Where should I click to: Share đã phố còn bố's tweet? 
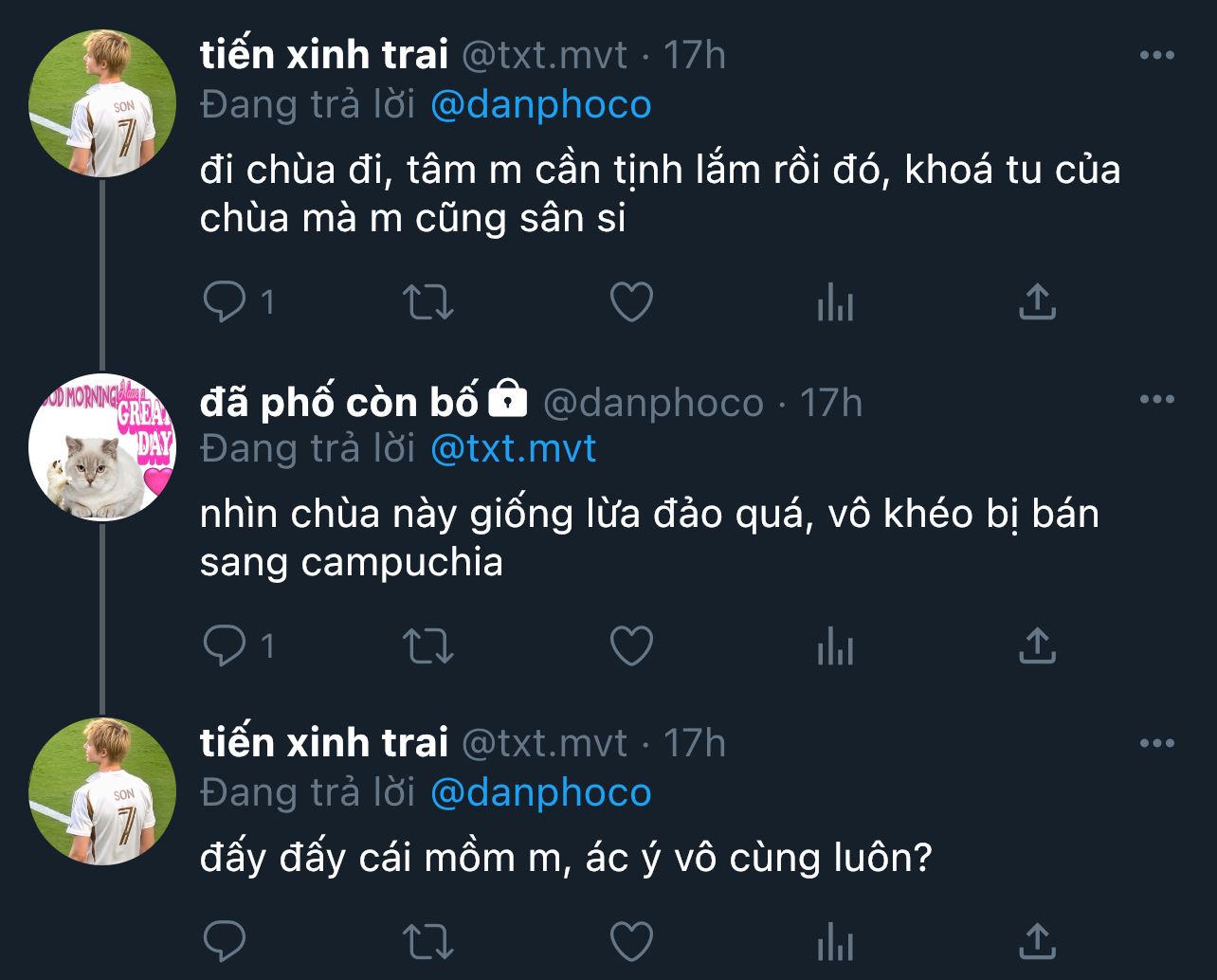click(1037, 645)
